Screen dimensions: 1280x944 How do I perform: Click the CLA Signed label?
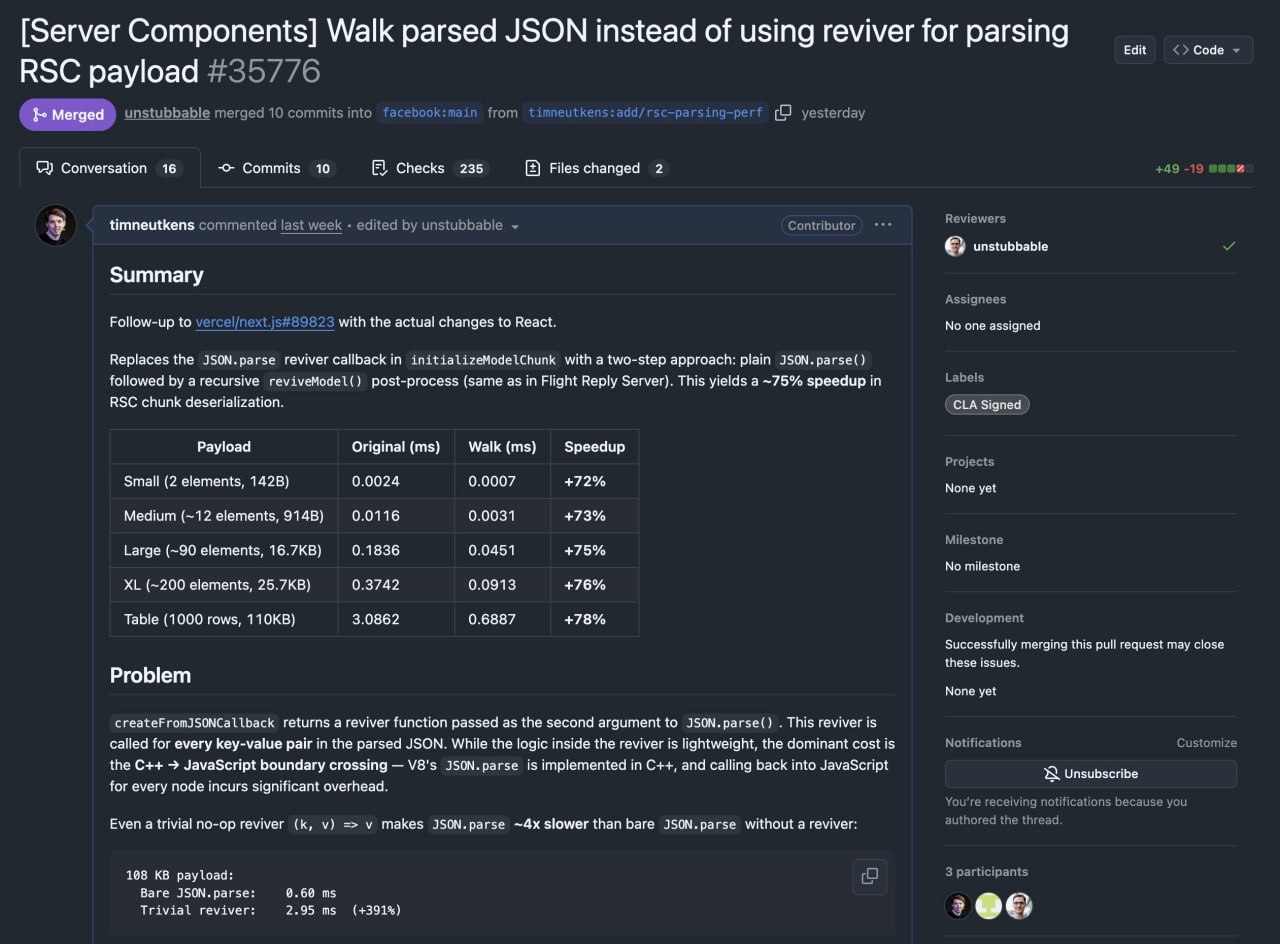(x=986, y=405)
